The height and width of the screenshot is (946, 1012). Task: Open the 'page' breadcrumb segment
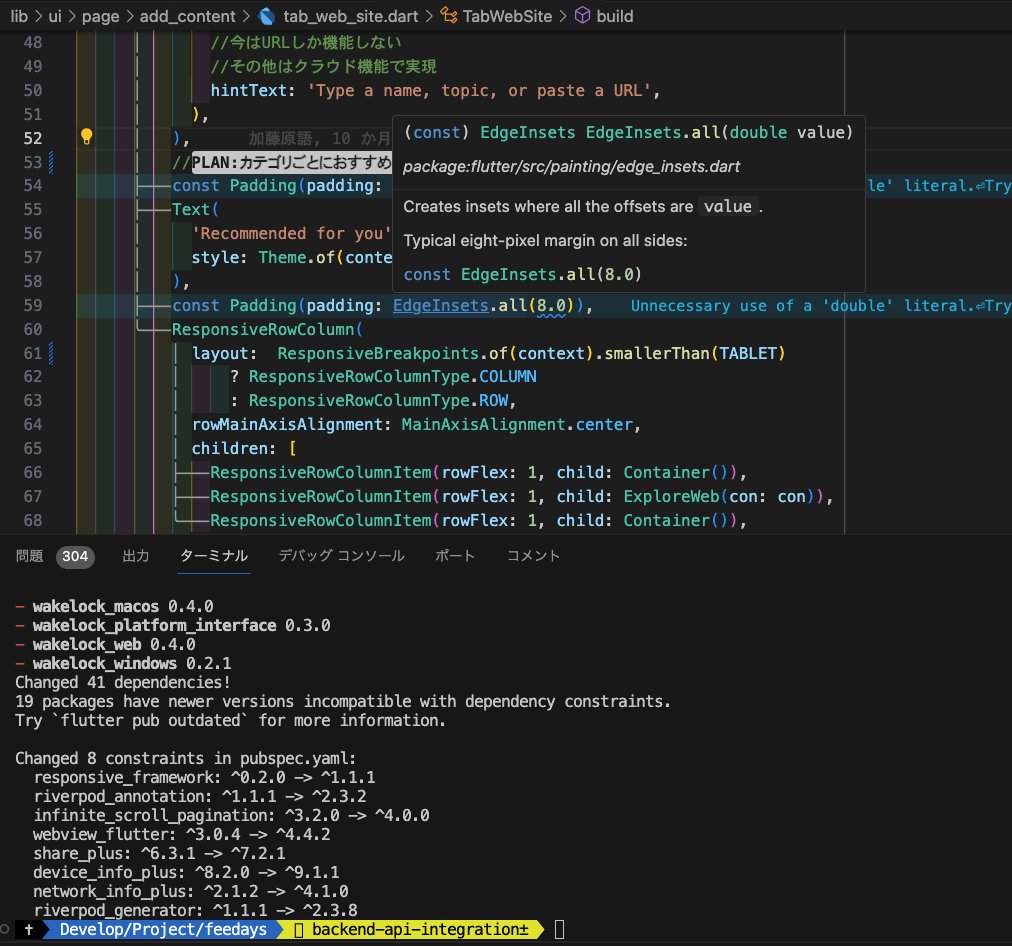coord(100,16)
